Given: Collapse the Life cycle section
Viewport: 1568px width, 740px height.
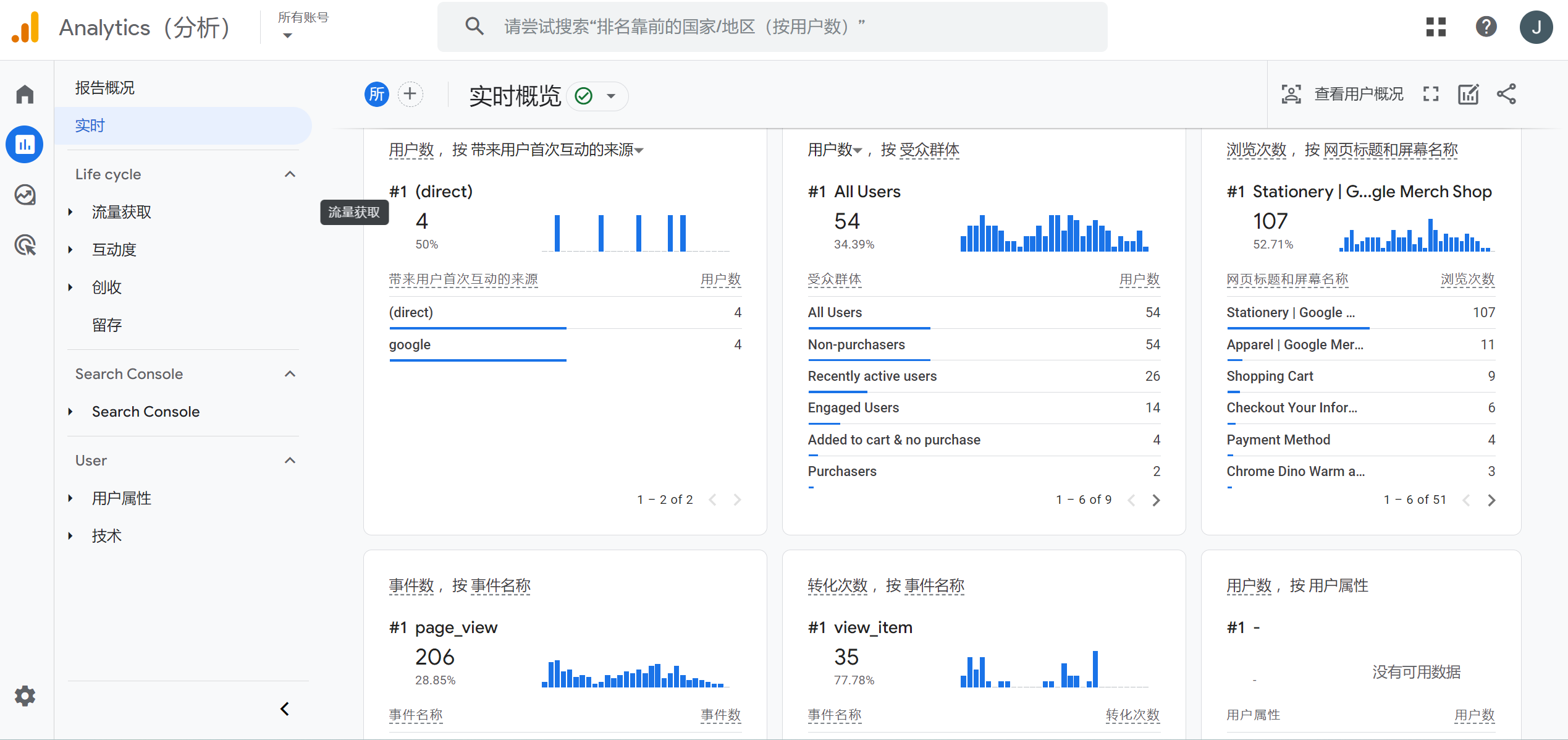Looking at the screenshot, I should coord(291,173).
